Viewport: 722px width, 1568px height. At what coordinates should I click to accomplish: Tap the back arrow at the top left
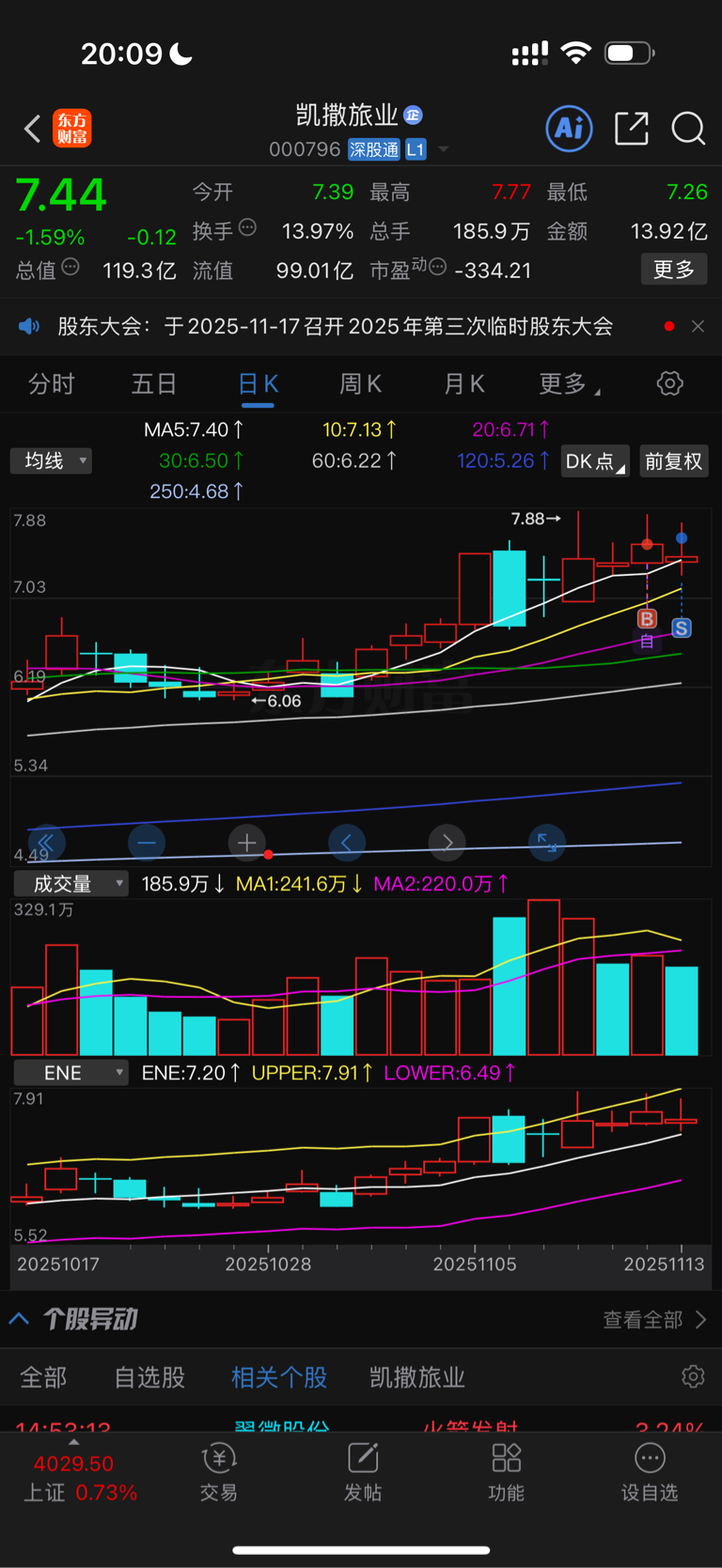pyautogui.click(x=32, y=129)
